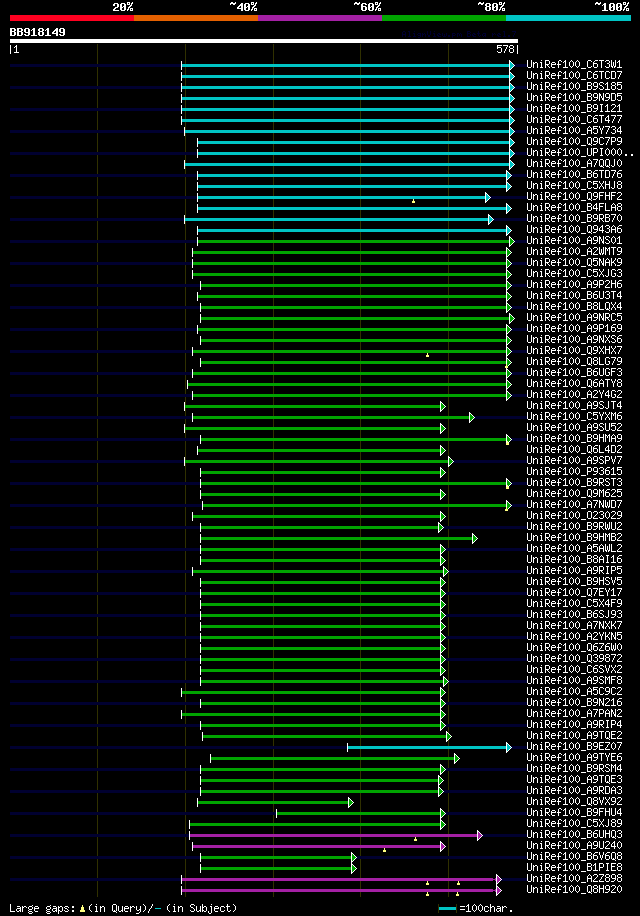
Task: Click the UniRef100_C6T477 label
Action: coord(574,119)
